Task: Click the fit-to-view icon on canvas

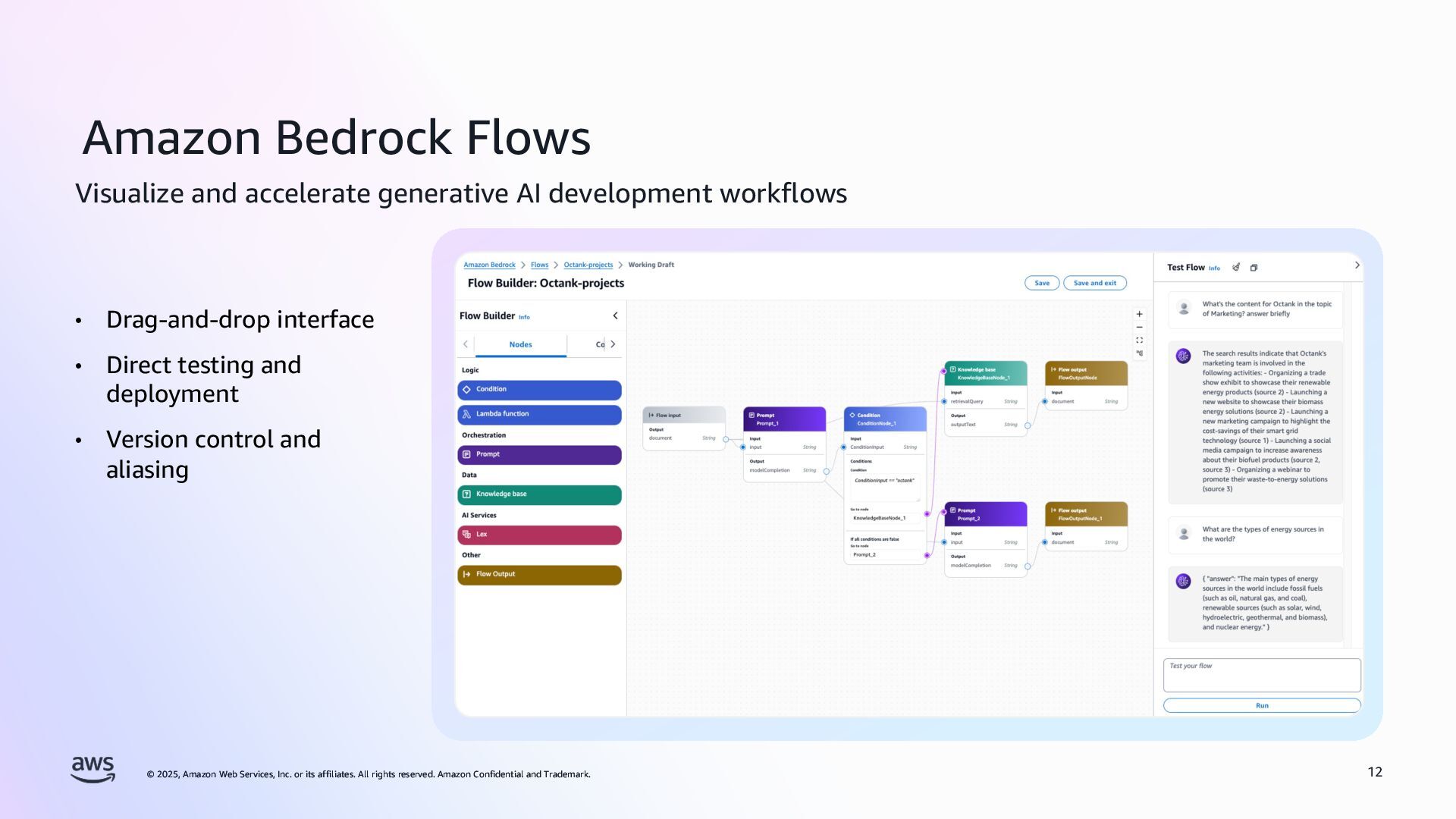Action: [x=1139, y=340]
